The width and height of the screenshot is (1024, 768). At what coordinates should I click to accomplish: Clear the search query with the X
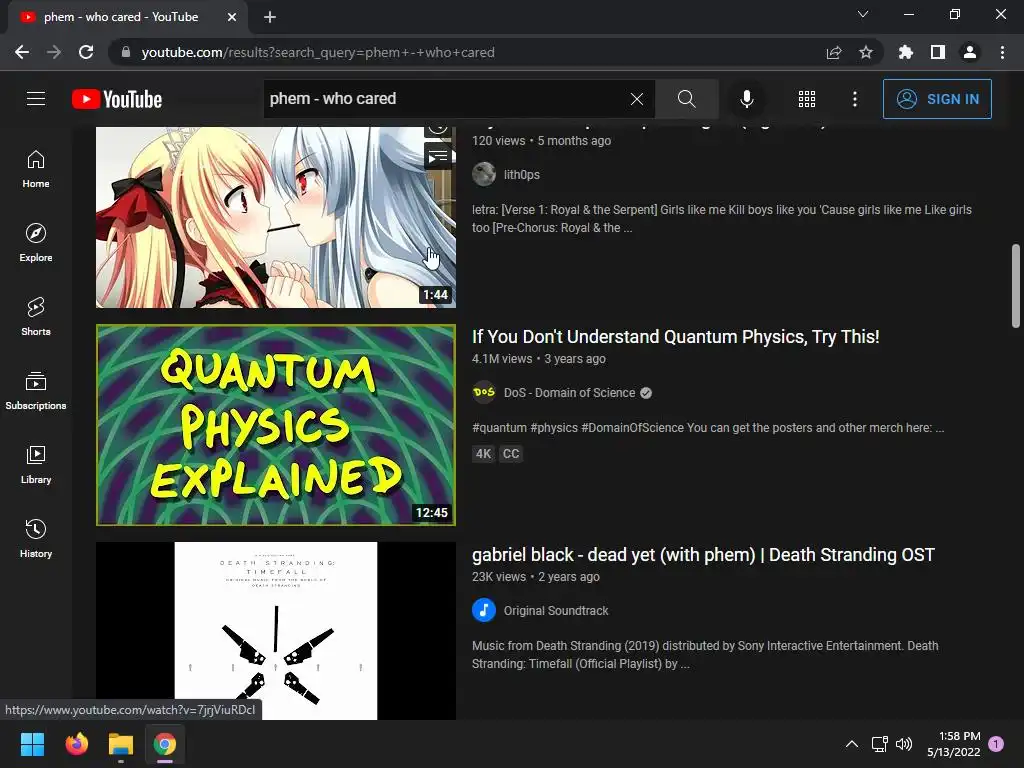pos(637,99)
